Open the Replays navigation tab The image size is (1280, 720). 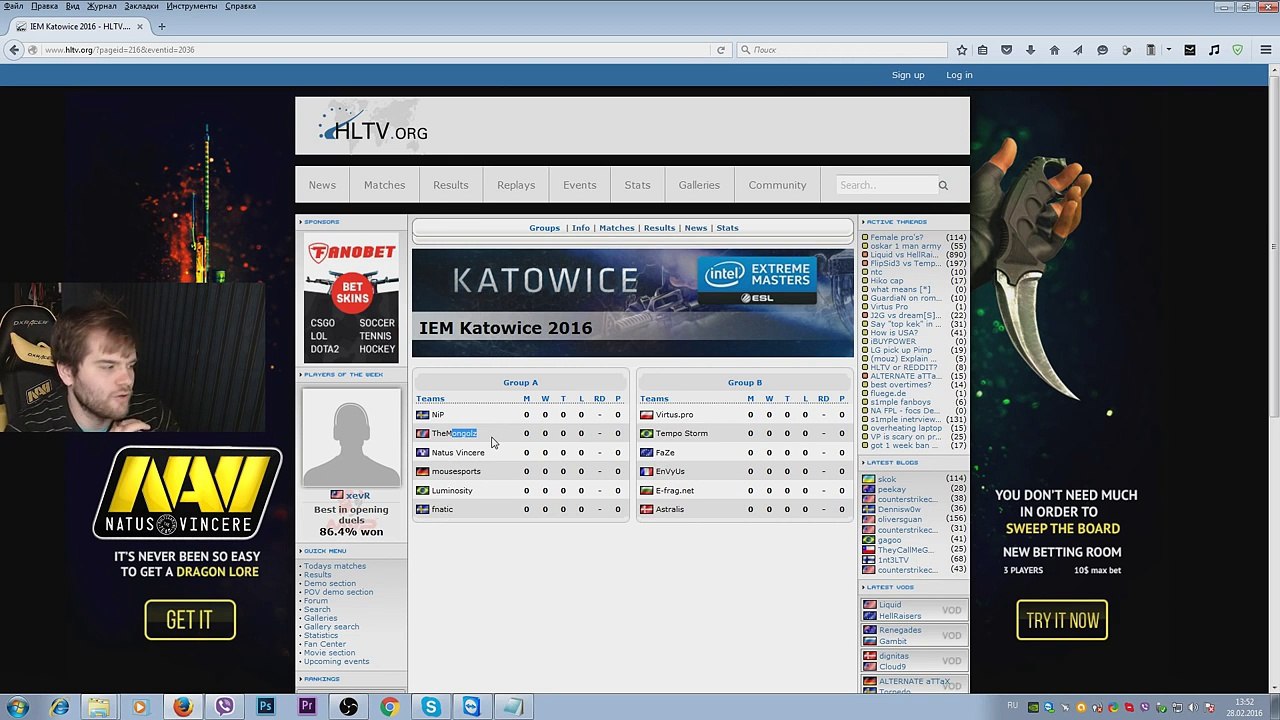pos(516,185)
